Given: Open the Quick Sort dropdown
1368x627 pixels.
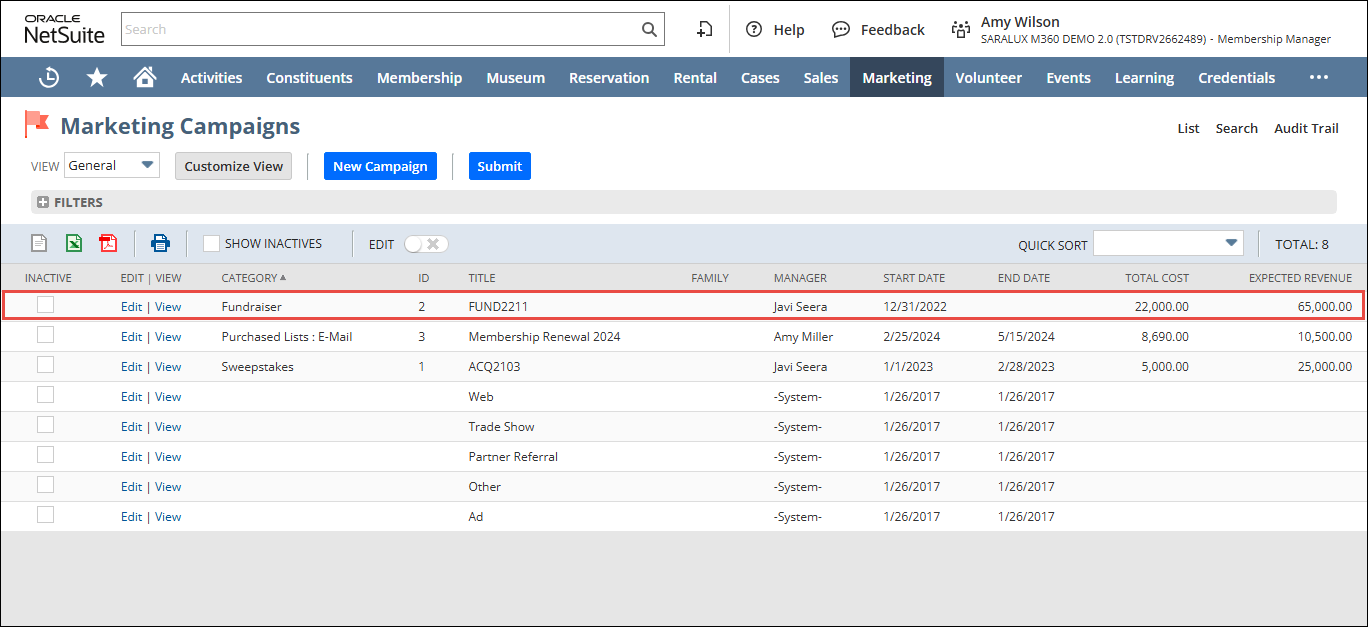Looking at the screenshot, I should pos(1167,244).
